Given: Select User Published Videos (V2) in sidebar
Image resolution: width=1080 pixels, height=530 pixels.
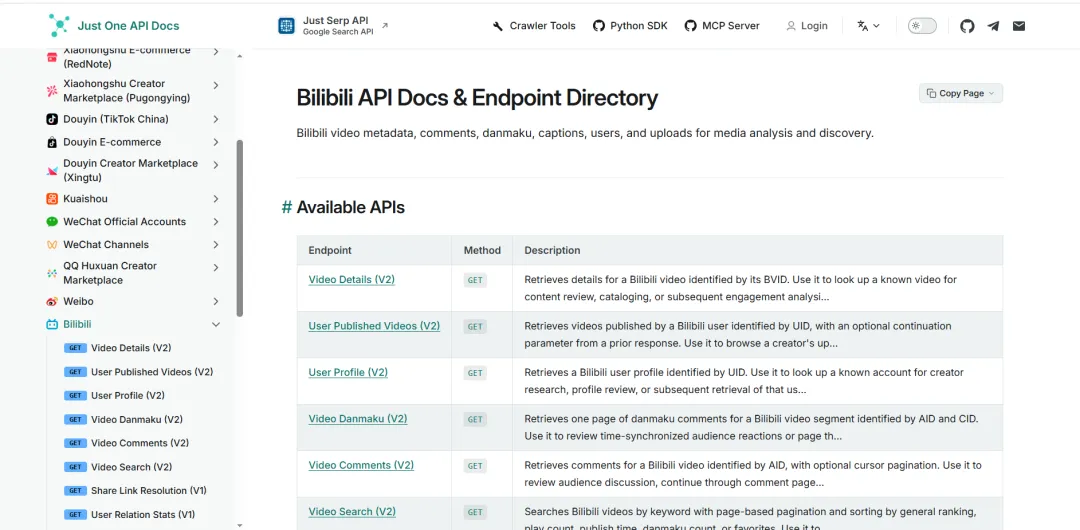Looking at the screenshot, I should point(152,371).
